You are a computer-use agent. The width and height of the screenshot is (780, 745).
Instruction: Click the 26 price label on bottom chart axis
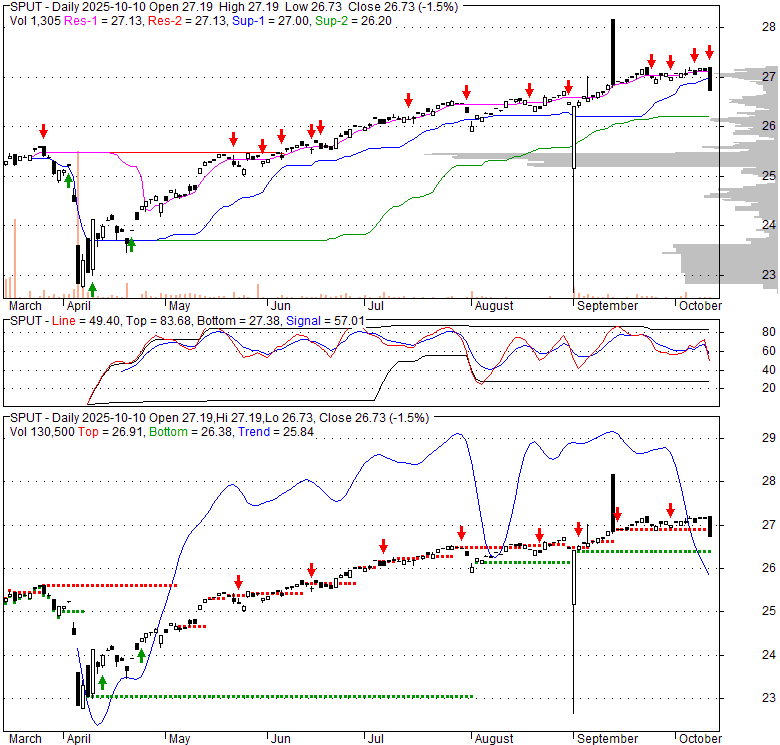coord(769,568)
